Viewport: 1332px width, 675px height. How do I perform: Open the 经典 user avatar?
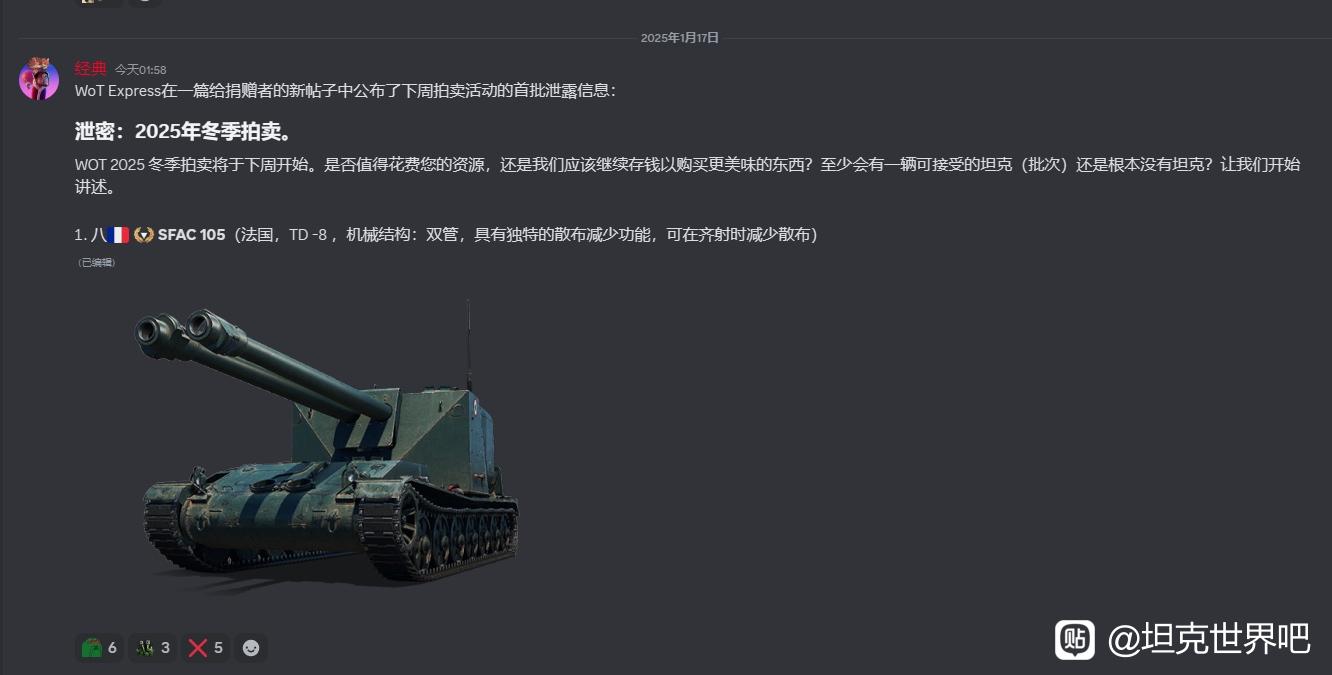(x=39, y=79)
